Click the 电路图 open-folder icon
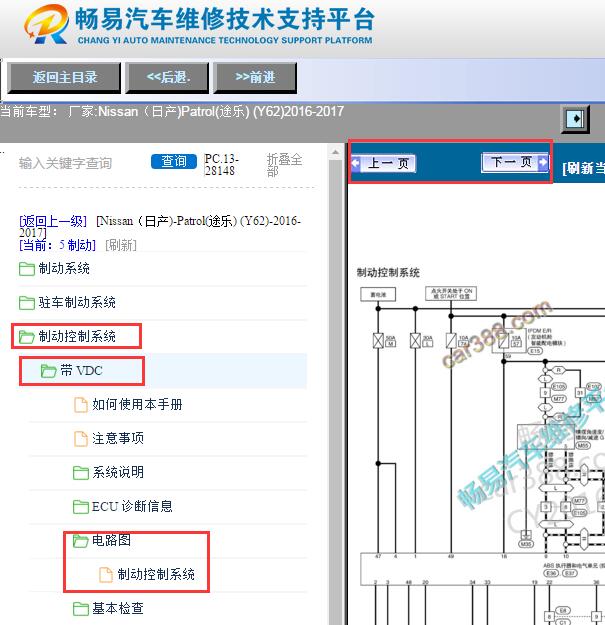 81,541
